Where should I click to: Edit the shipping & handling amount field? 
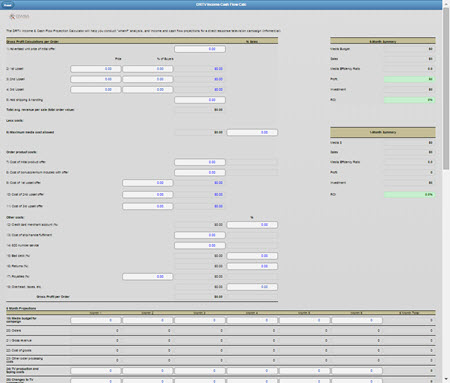pyautogui.click(x=200, y=100)
